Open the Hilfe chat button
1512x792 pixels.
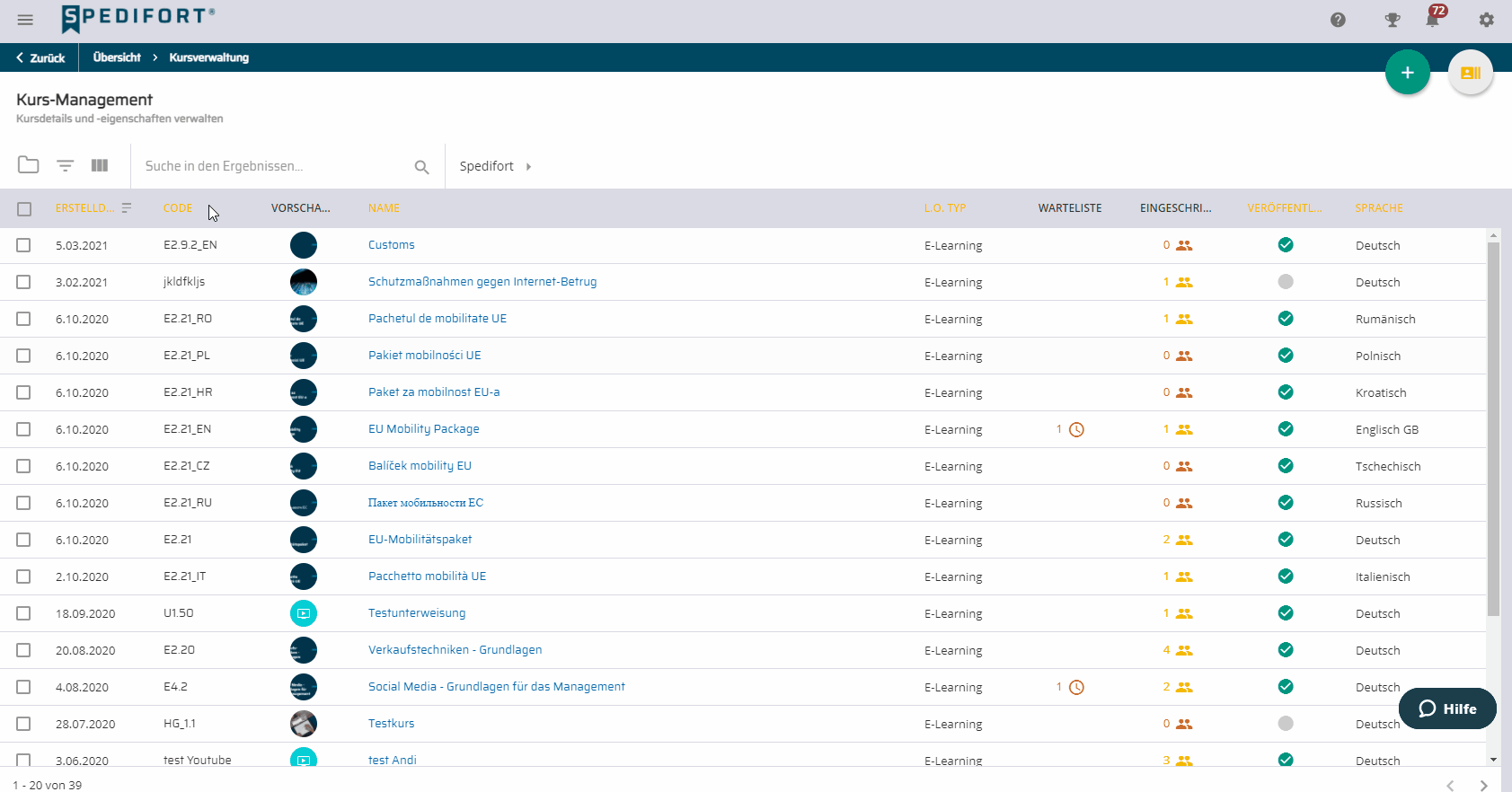pos(1447,708)
